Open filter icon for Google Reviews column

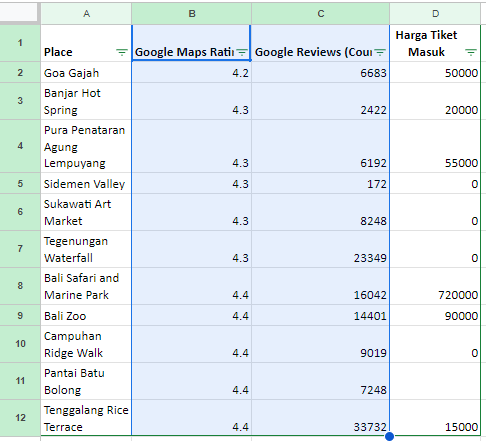pos(380,52)
